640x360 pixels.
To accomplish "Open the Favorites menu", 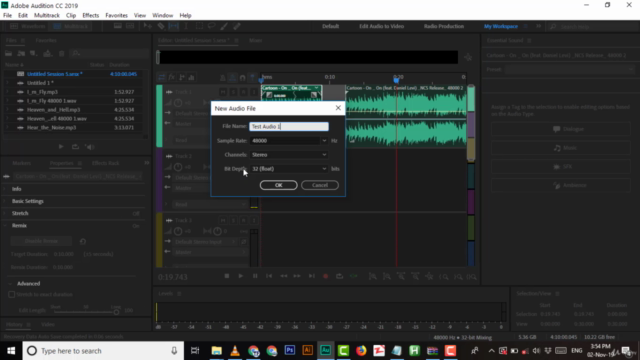I will tap(116, 16).
